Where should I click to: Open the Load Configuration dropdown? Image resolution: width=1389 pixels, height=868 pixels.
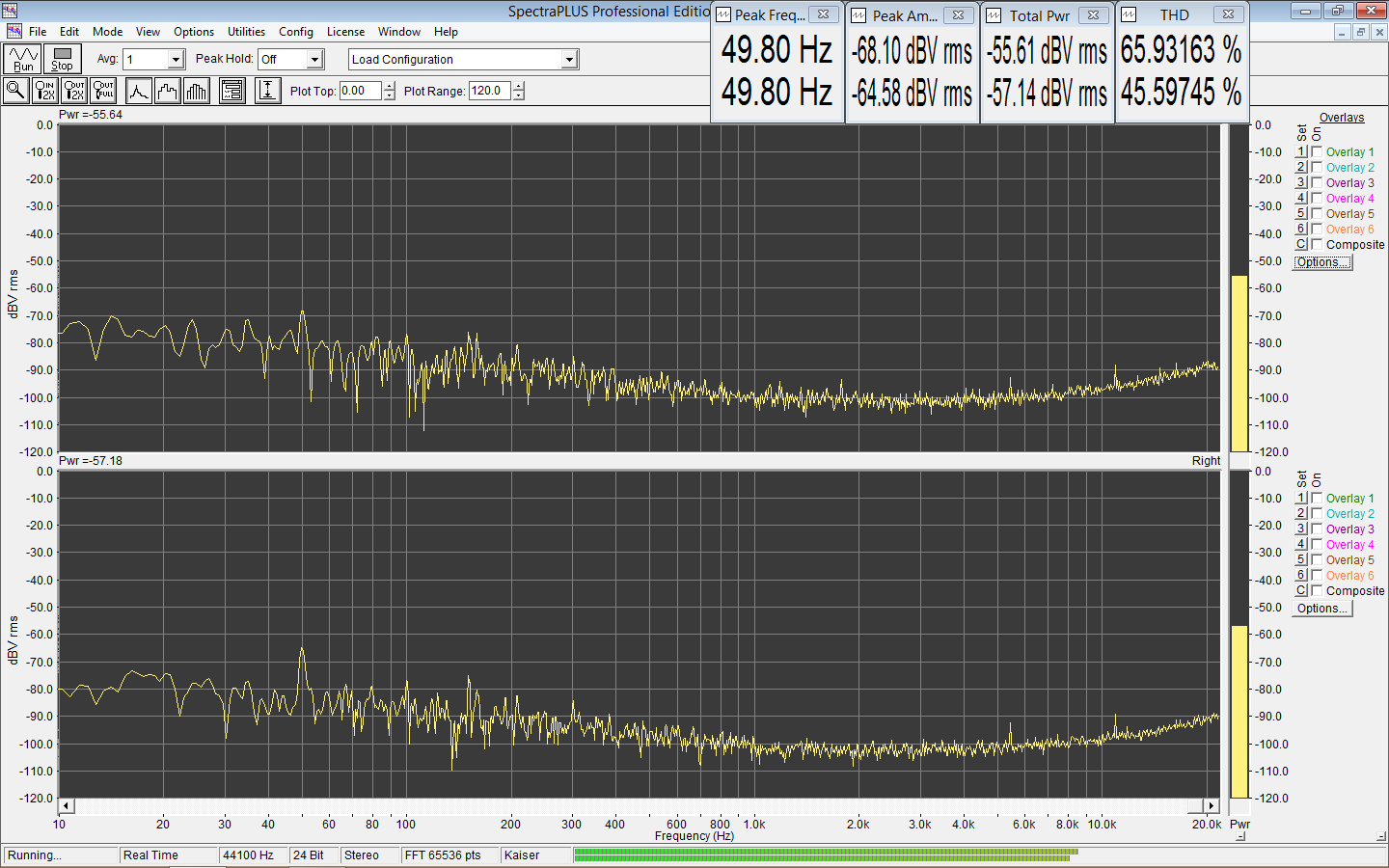(569, 60)
